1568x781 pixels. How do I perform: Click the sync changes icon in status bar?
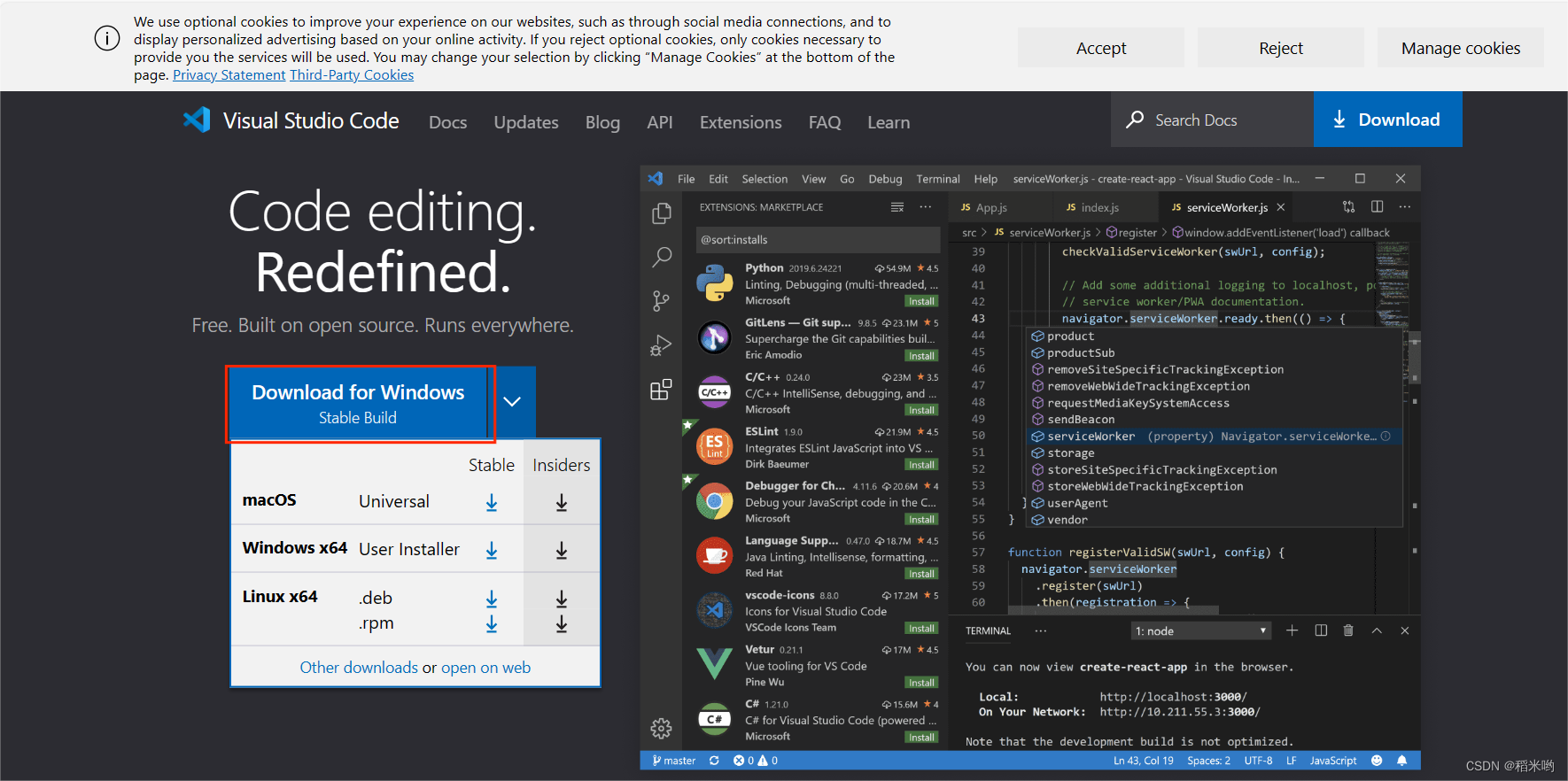pyautogui.click(x=714, y=761)
